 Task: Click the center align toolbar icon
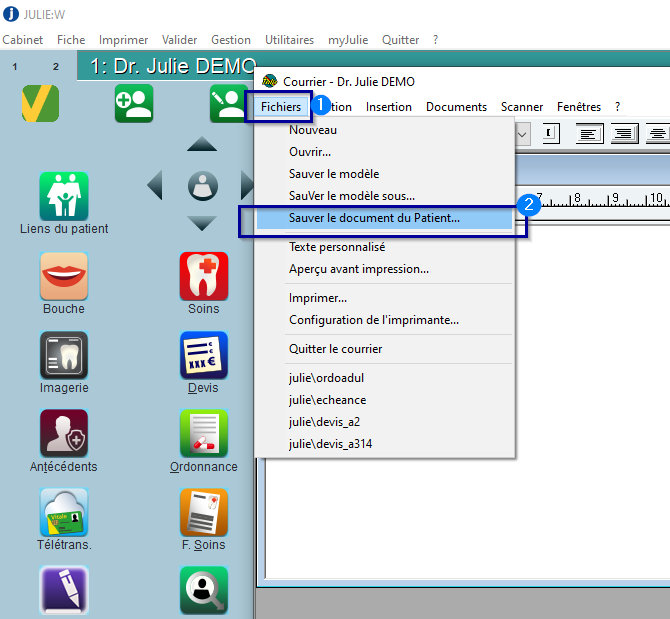657,134
